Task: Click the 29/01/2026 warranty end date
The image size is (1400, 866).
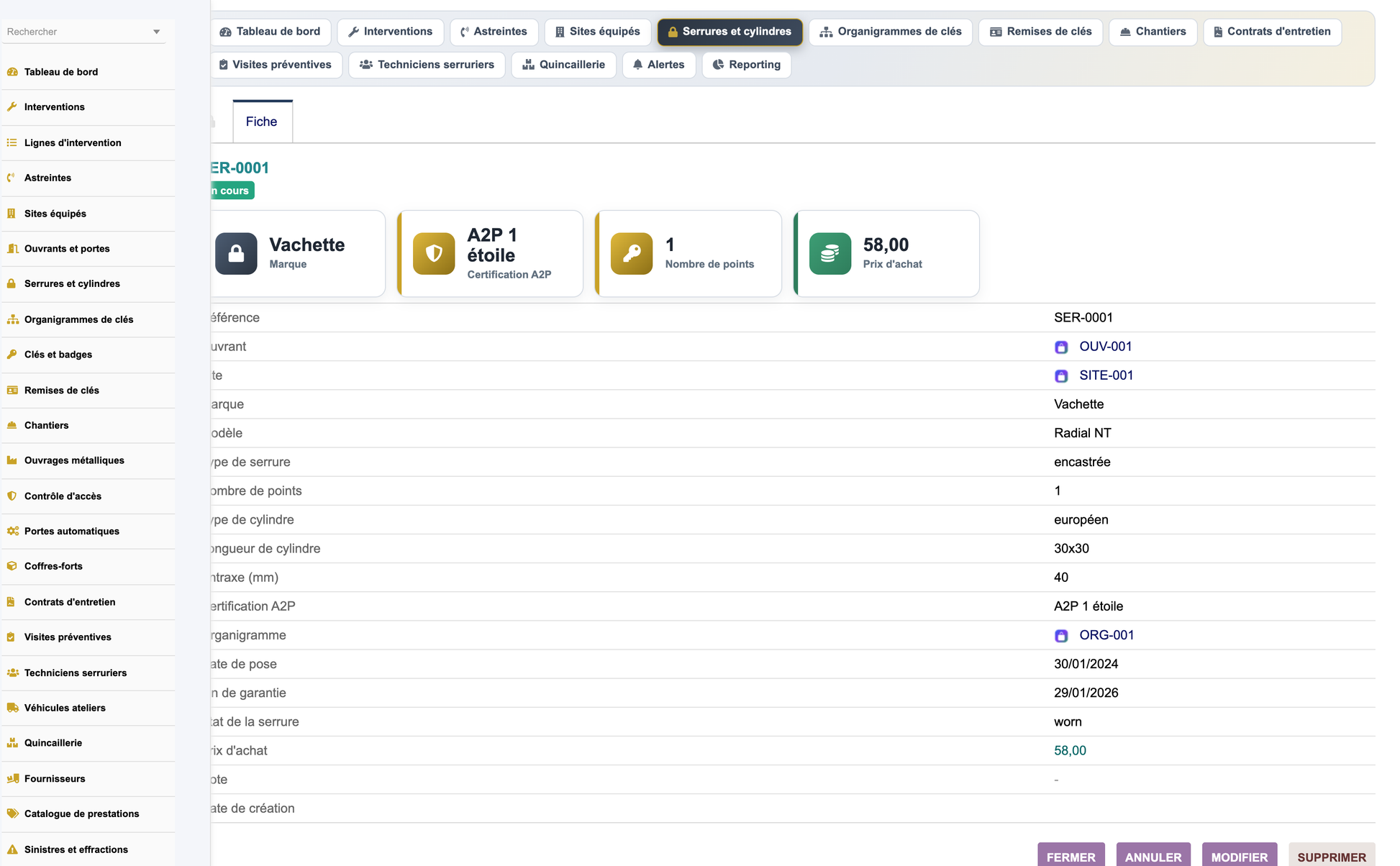Action: [x=1086, y=693]
